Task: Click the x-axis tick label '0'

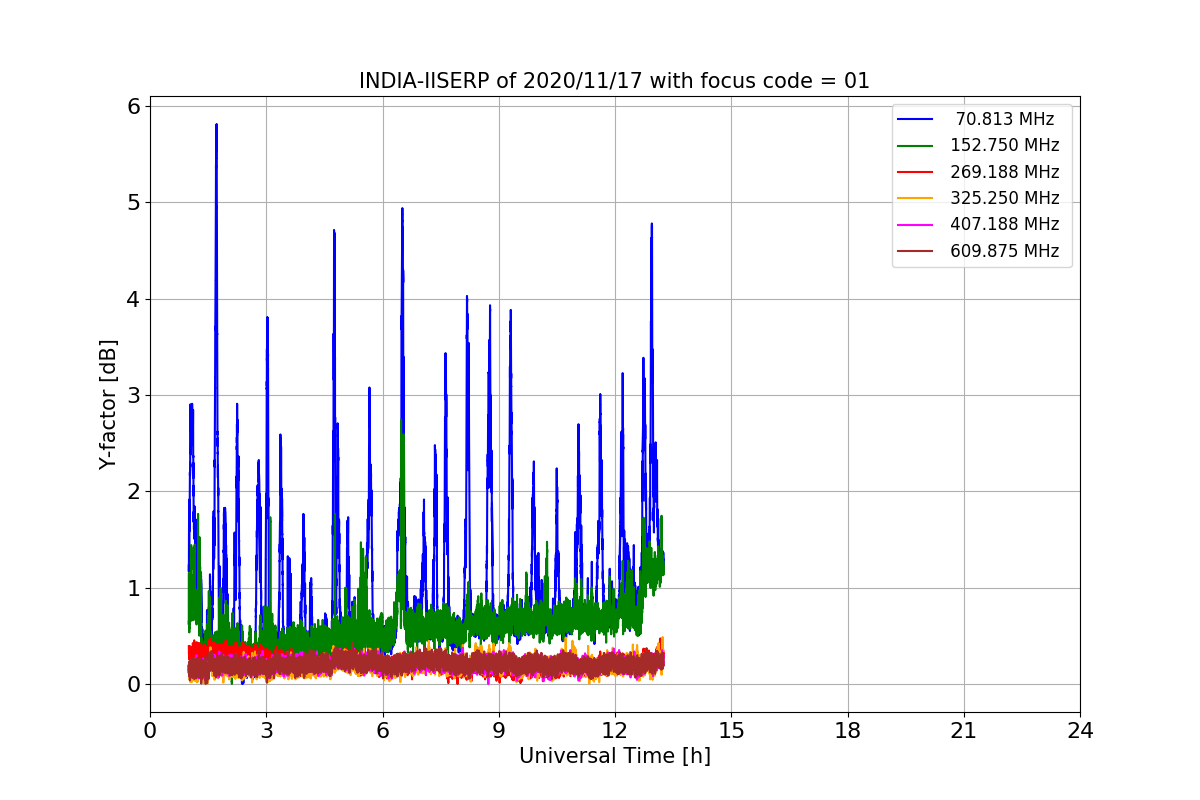Action: tap(150, 730)
